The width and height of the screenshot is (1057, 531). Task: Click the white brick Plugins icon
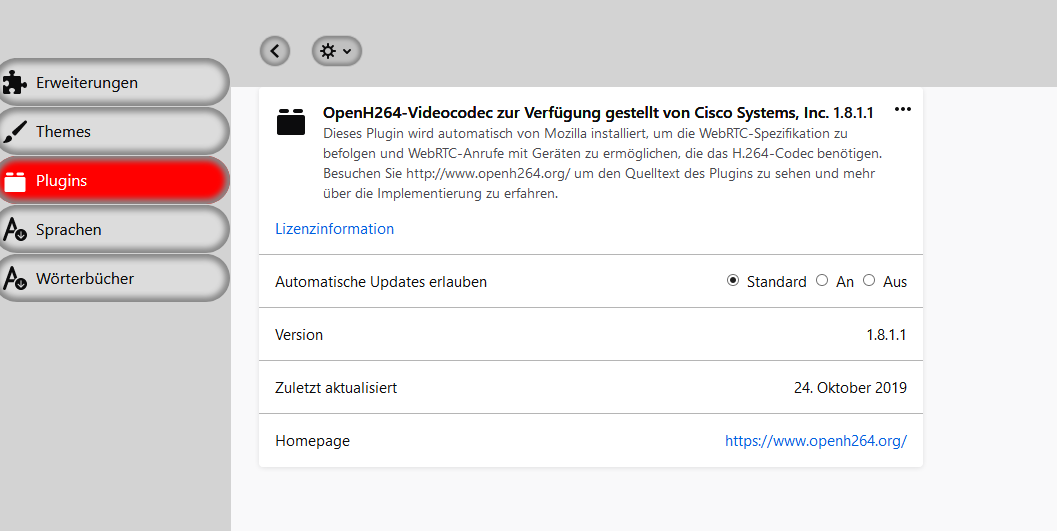click(x=15, y=181)
